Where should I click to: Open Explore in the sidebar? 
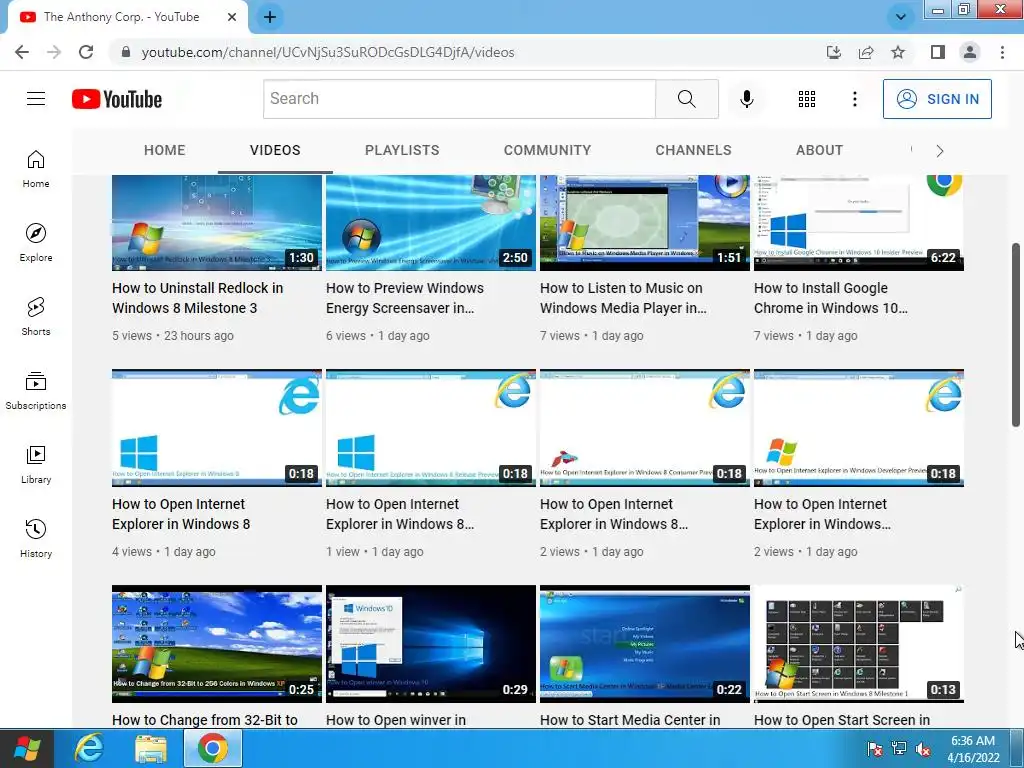coord(36,243)
